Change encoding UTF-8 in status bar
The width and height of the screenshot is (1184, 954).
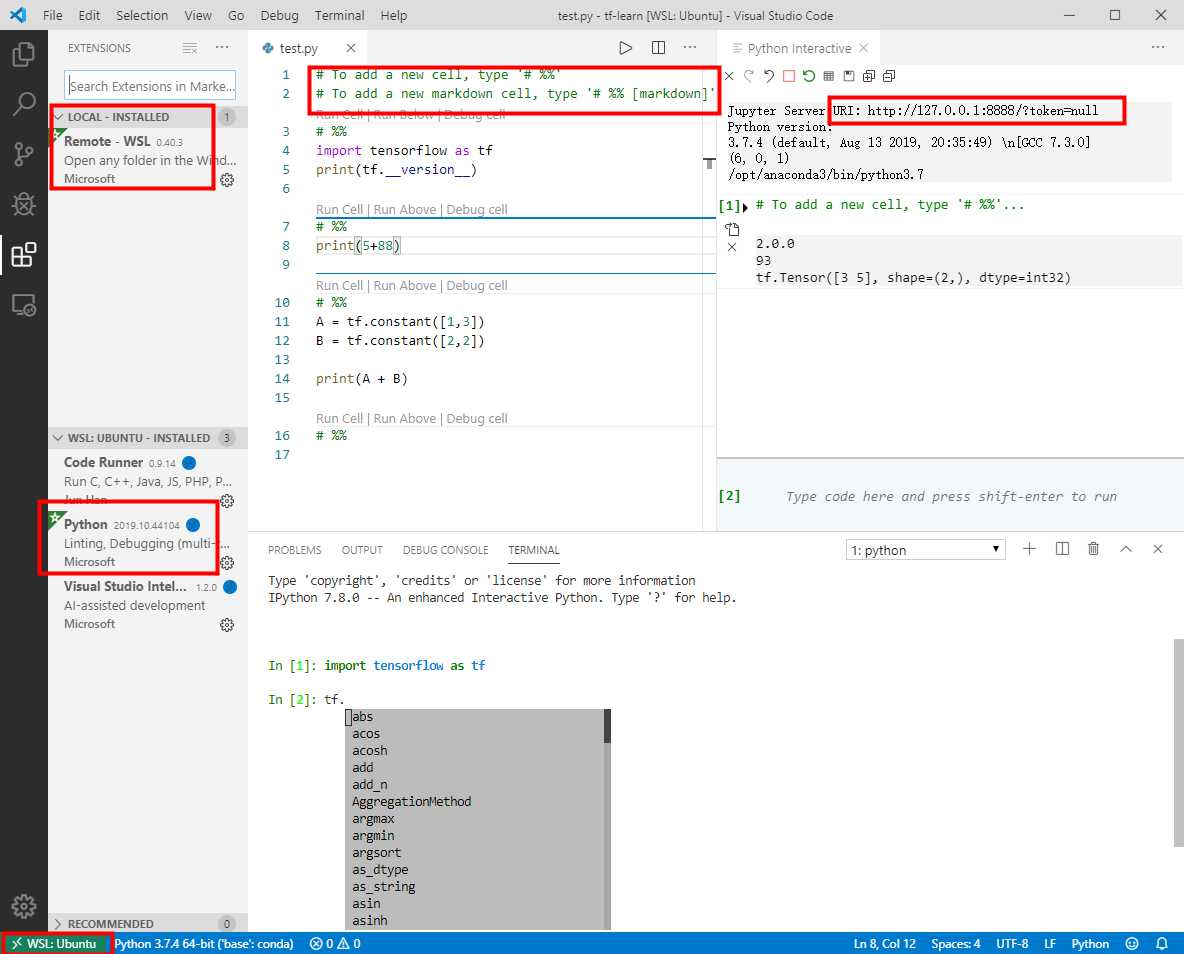[1012, 943]
